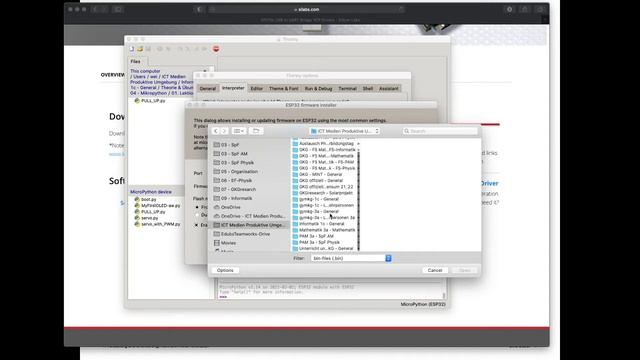Click Cancel in the file dialog

(x=435, y=270)
